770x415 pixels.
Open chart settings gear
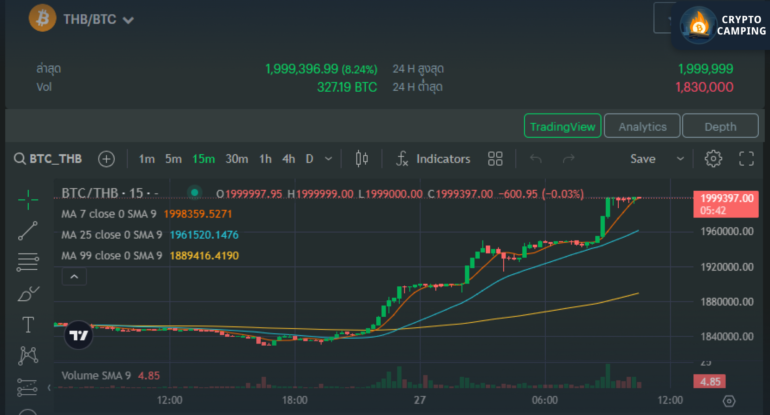(x=713, y=159)
